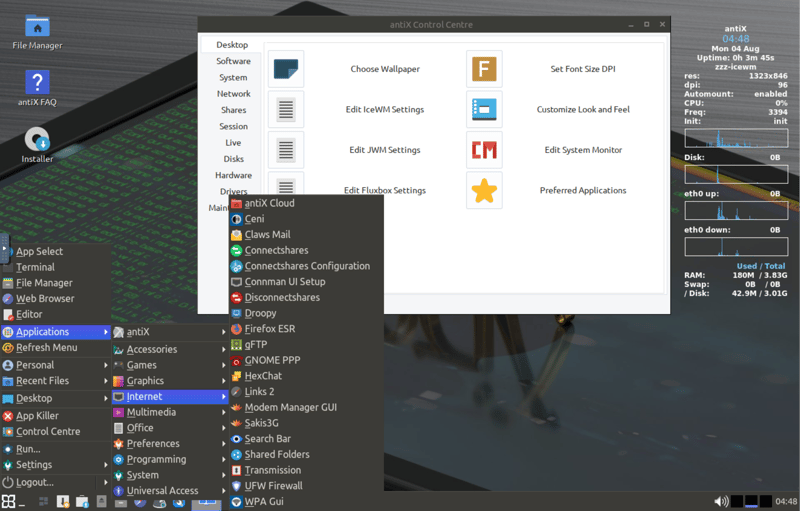800x511 pixels.
Task: Switch to the Network tab
Action: pos(233,94)
